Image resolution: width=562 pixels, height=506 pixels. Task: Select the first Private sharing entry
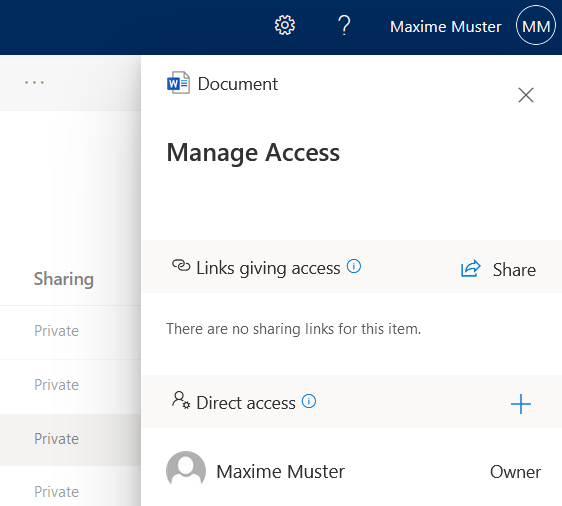click(56, 331)
